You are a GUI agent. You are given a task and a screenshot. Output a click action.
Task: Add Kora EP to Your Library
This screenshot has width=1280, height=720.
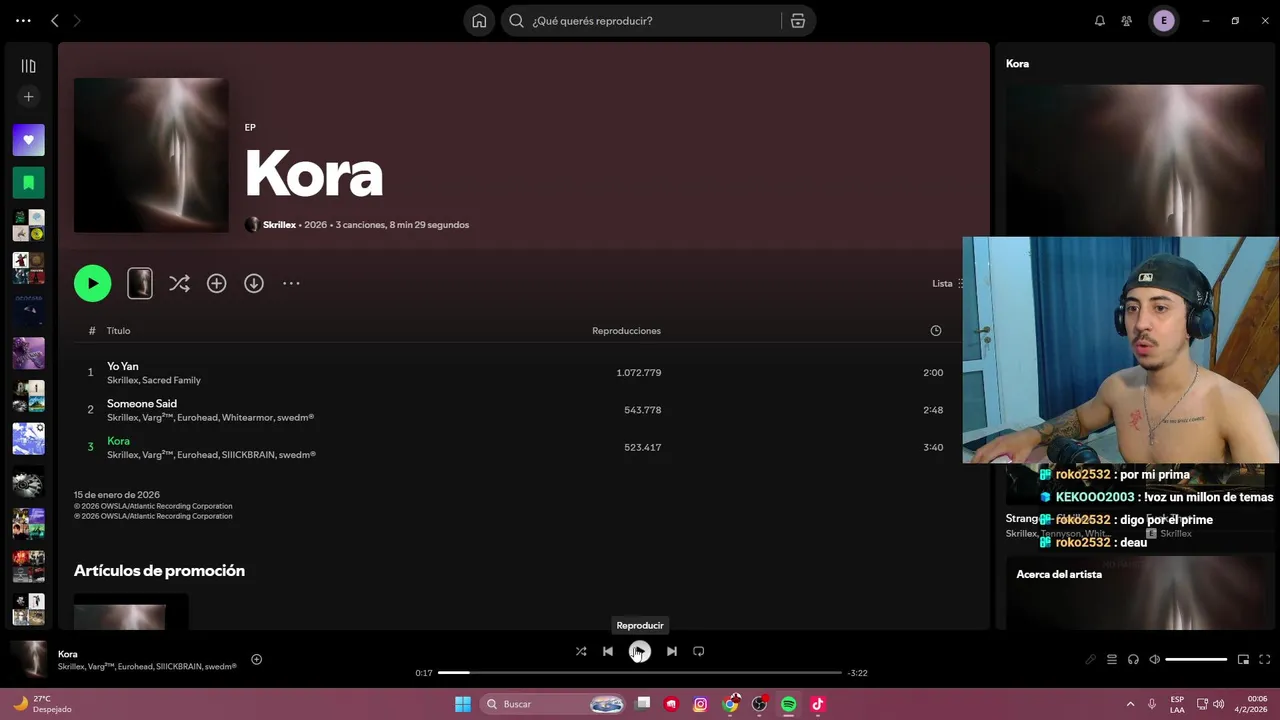coord(216,283)
